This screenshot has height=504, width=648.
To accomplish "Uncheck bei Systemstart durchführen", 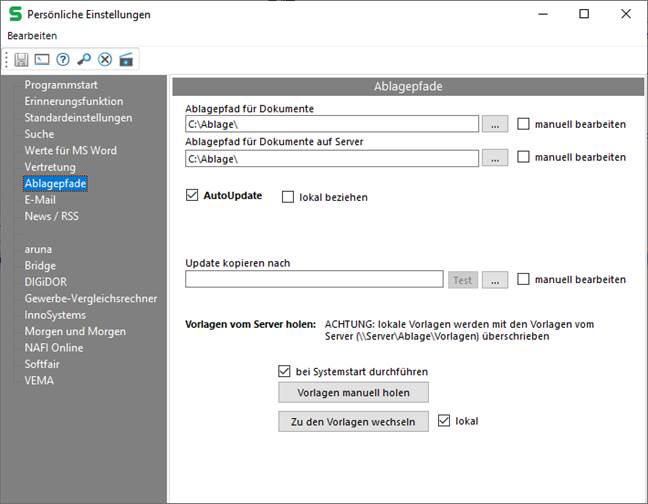I will (x=285, y=372).
